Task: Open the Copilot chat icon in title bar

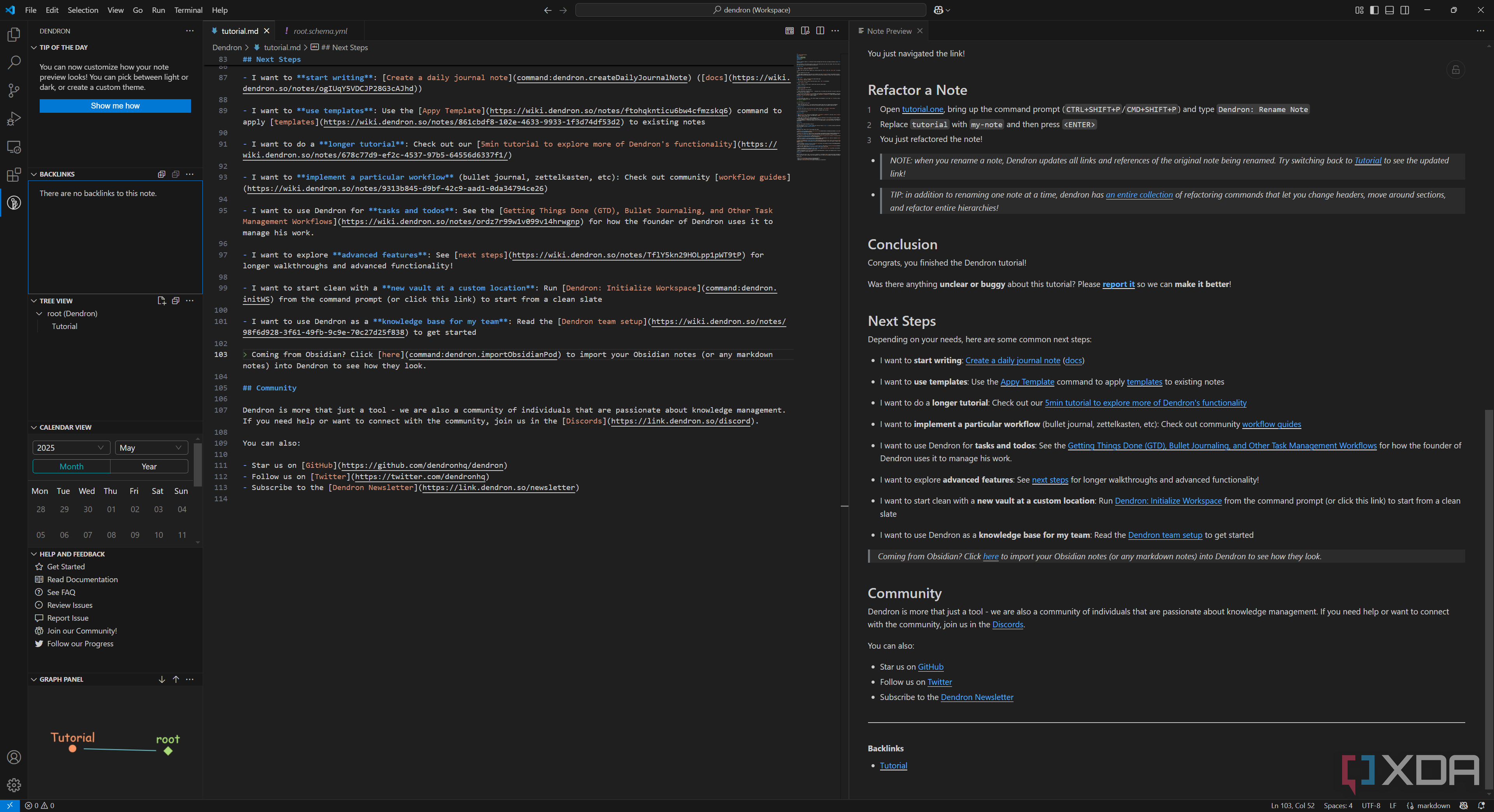Action: pos(938,10)
